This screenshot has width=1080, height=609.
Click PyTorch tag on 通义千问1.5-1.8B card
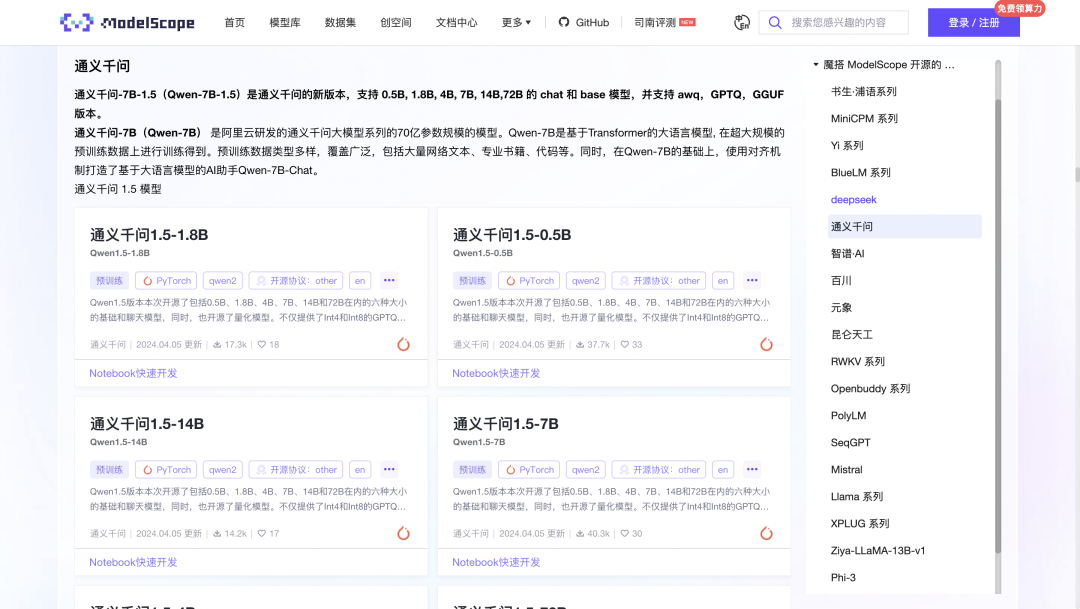(x=166, y=280)
